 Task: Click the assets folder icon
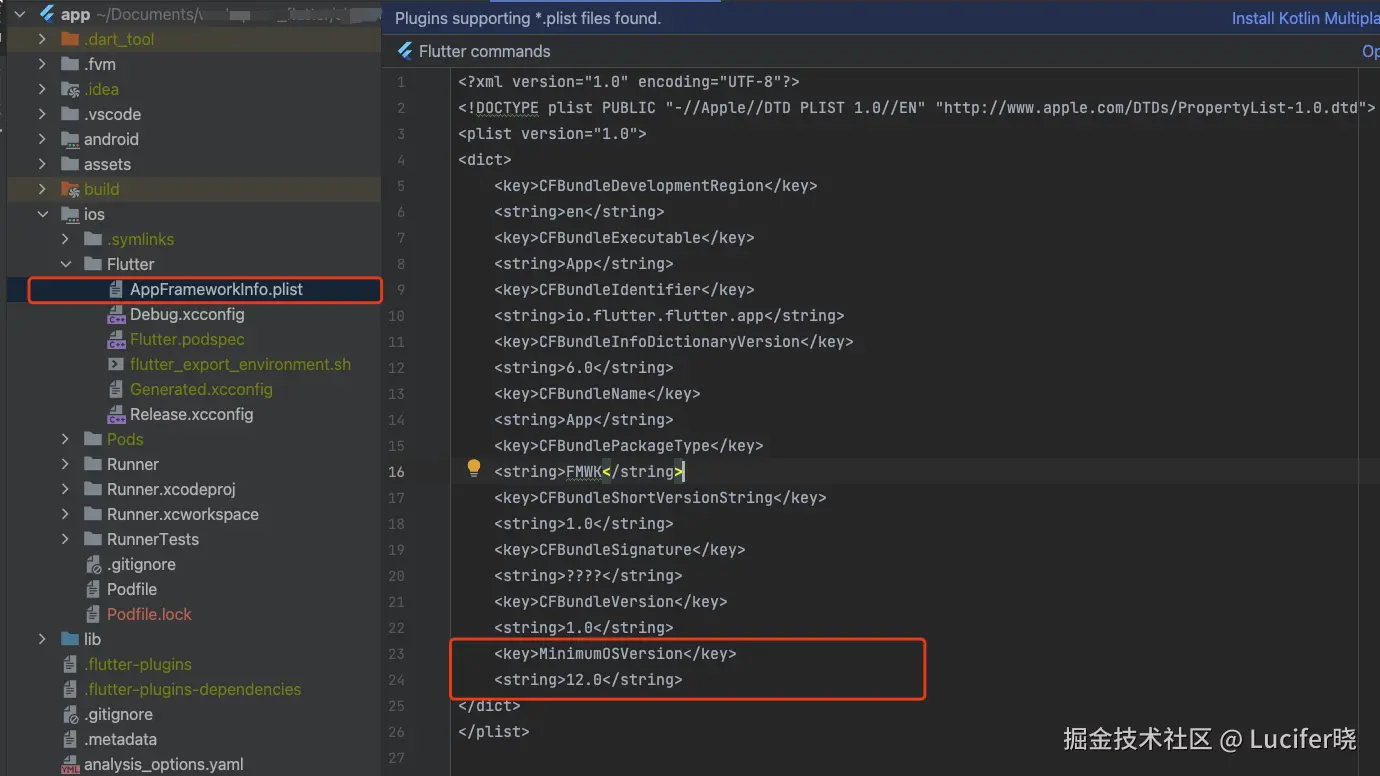tap(70, 164)
